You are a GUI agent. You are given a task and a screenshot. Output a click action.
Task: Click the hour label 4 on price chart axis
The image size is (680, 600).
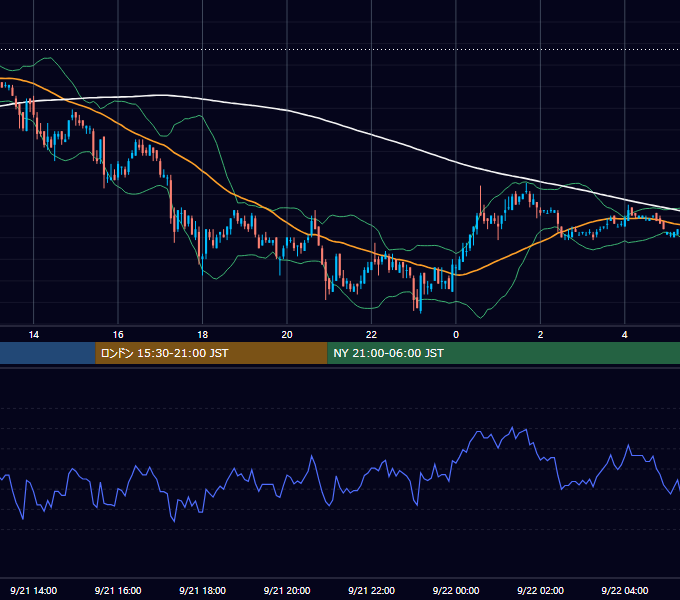pyautogui.click(x=625, y=335)
